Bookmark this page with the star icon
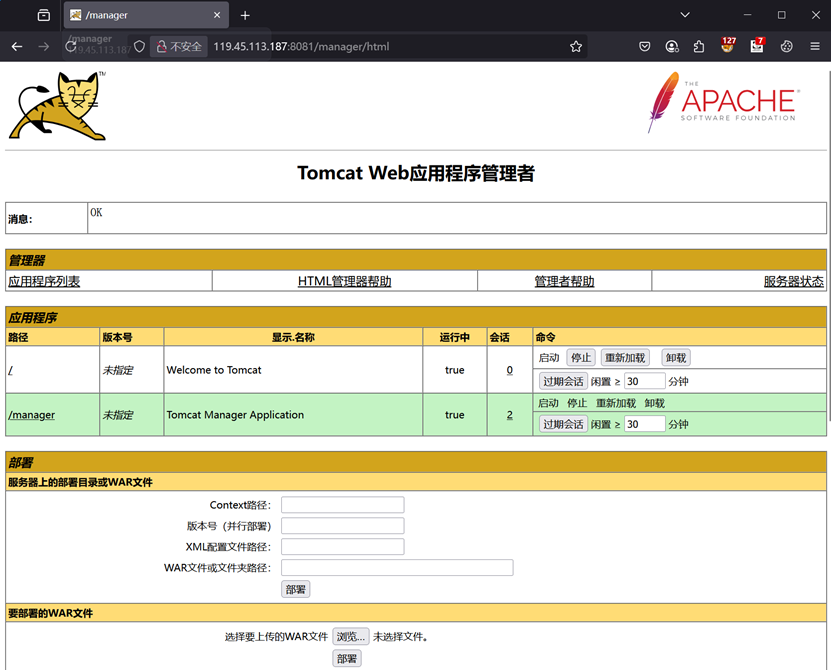 click(x=576, y=46)
